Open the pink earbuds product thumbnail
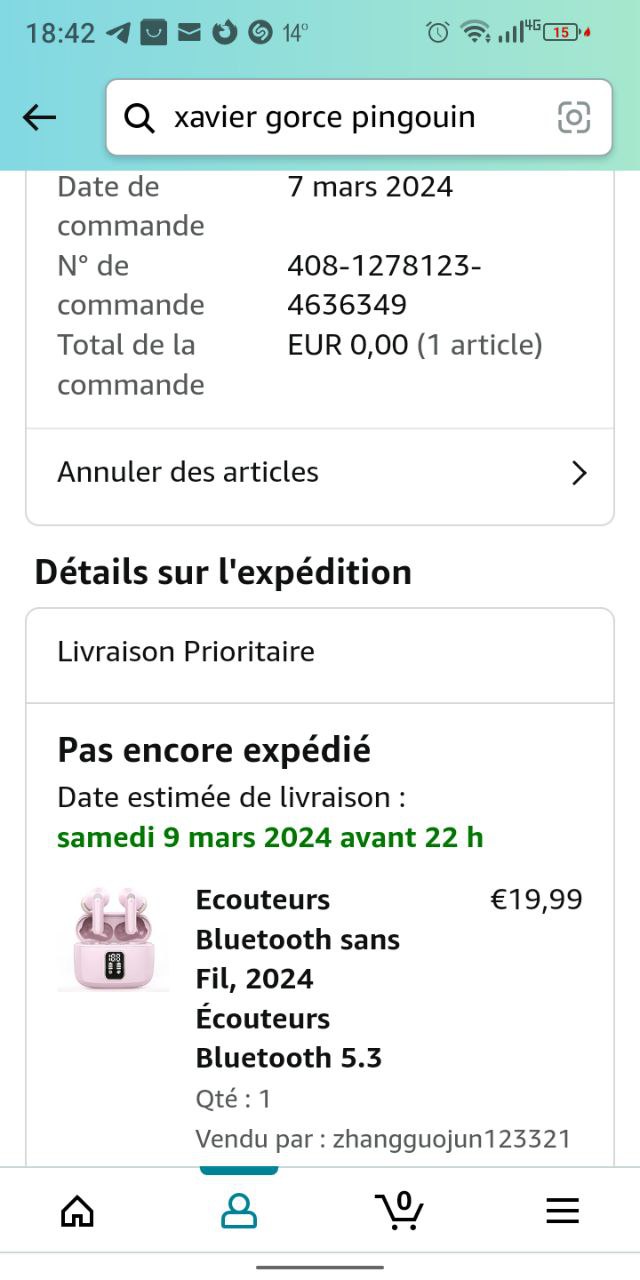The width and height of the screenshot is (640, 1280). tap(113, 938)
